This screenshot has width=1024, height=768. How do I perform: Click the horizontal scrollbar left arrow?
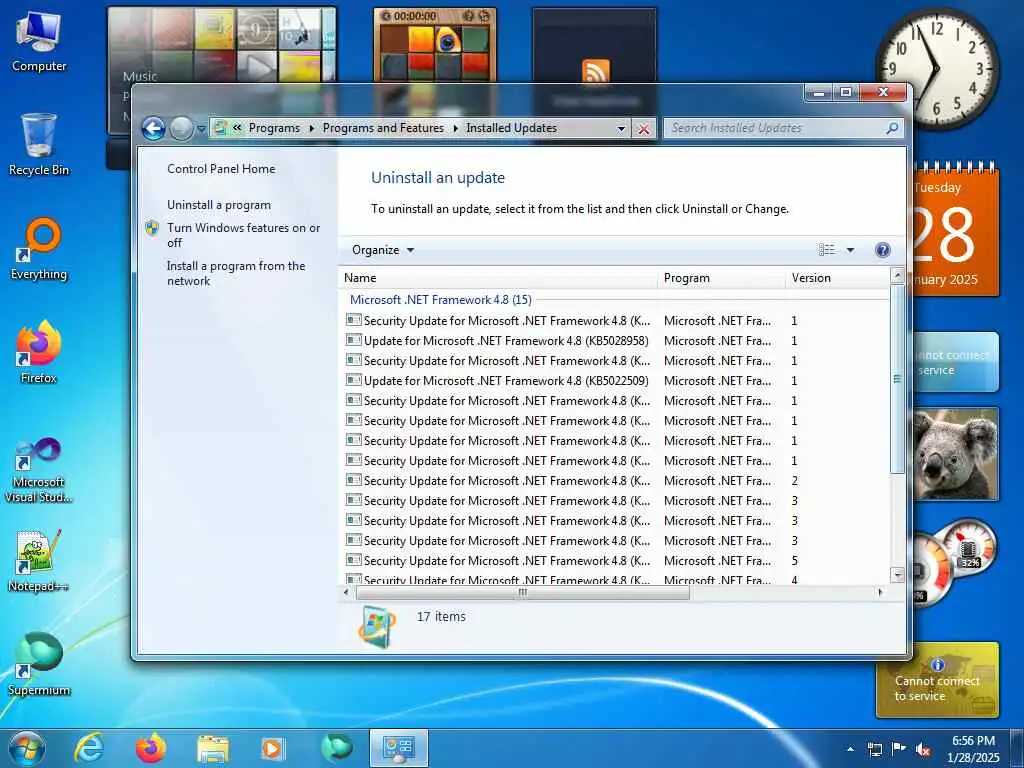pyautogui.click(x=346, y=593)
